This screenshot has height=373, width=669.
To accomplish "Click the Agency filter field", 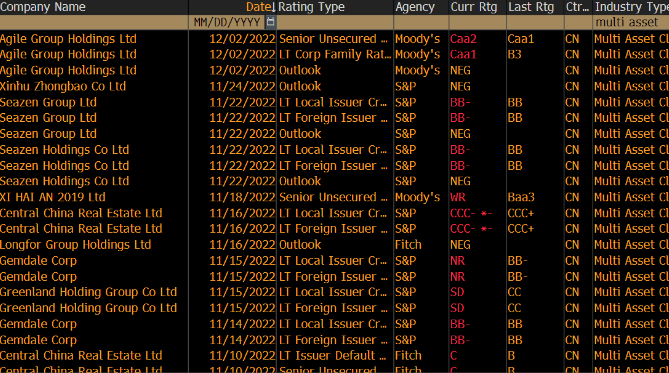I will (421, 22).
